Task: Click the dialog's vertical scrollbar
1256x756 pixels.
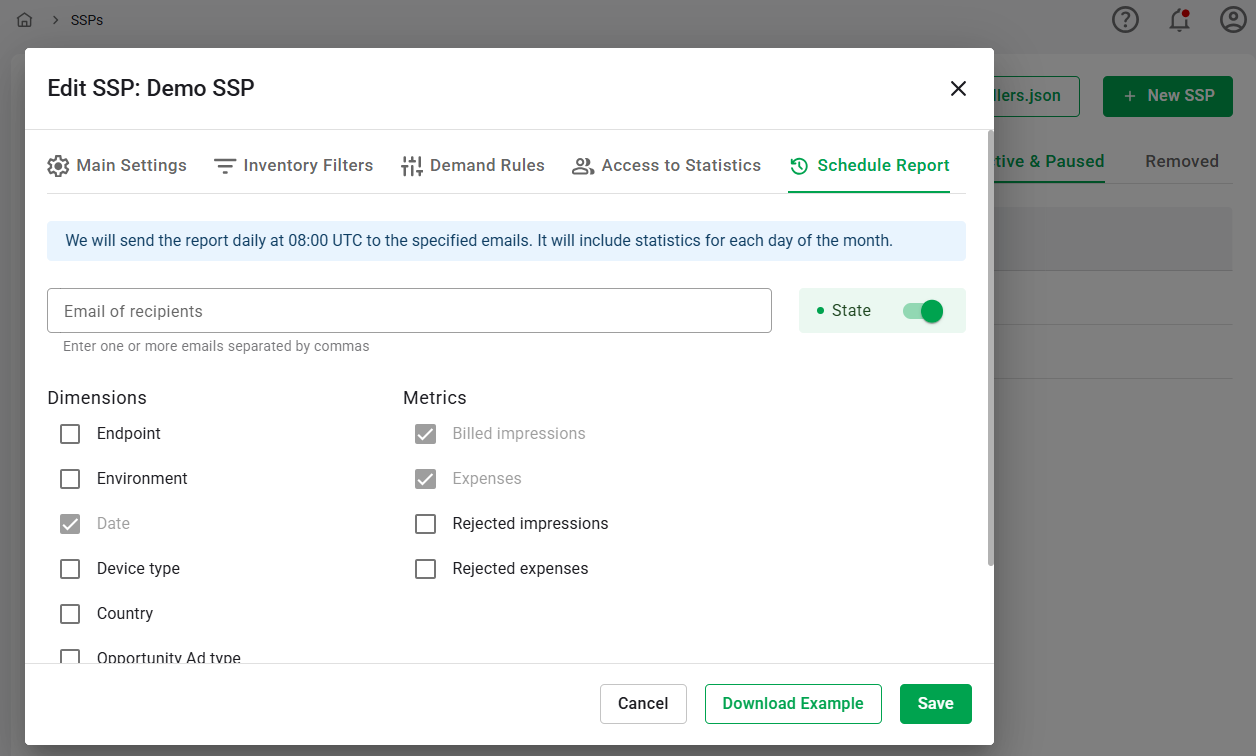Action: pyautogui.click(x=990, y=350)
